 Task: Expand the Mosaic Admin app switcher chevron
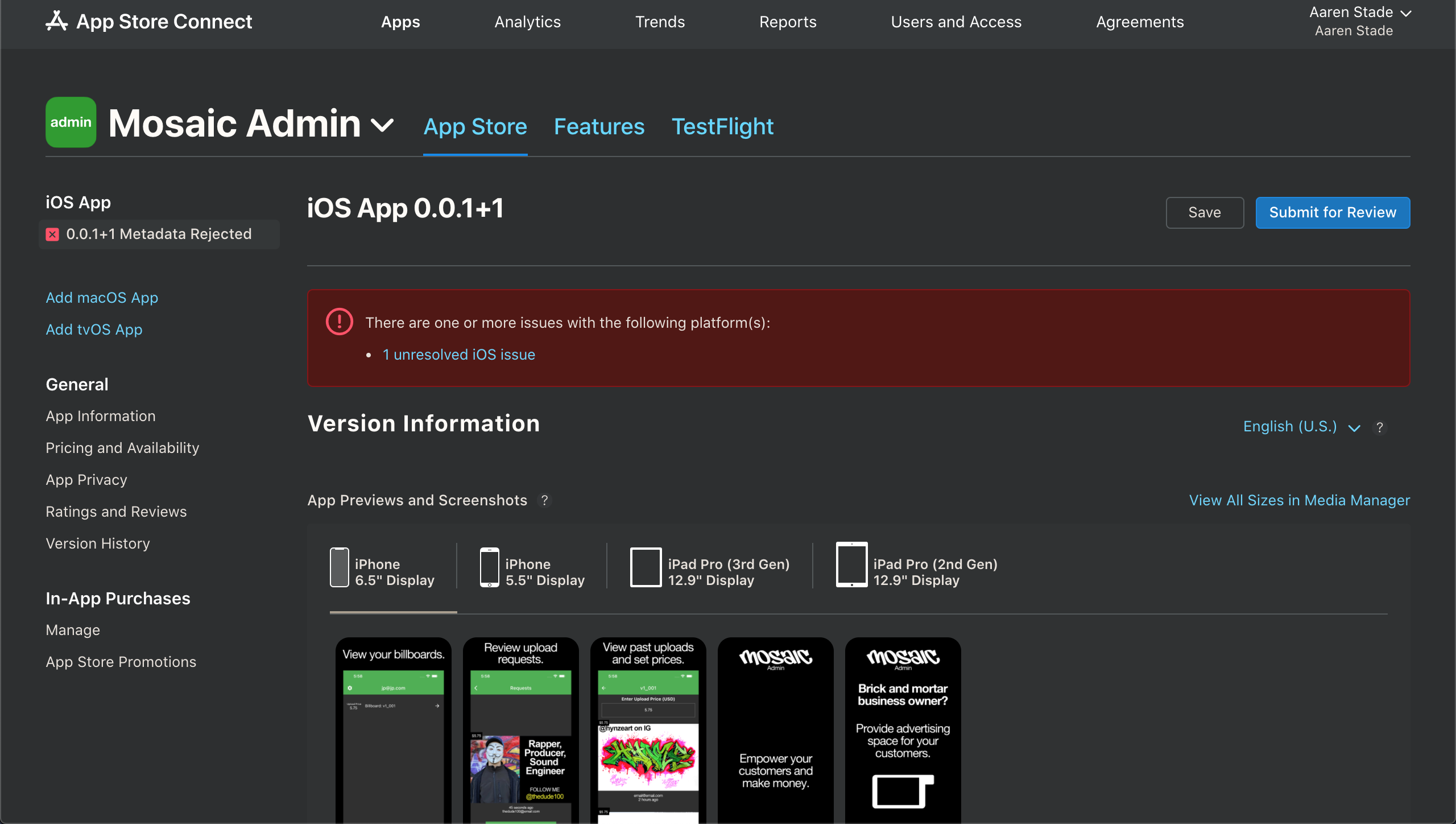382,125
